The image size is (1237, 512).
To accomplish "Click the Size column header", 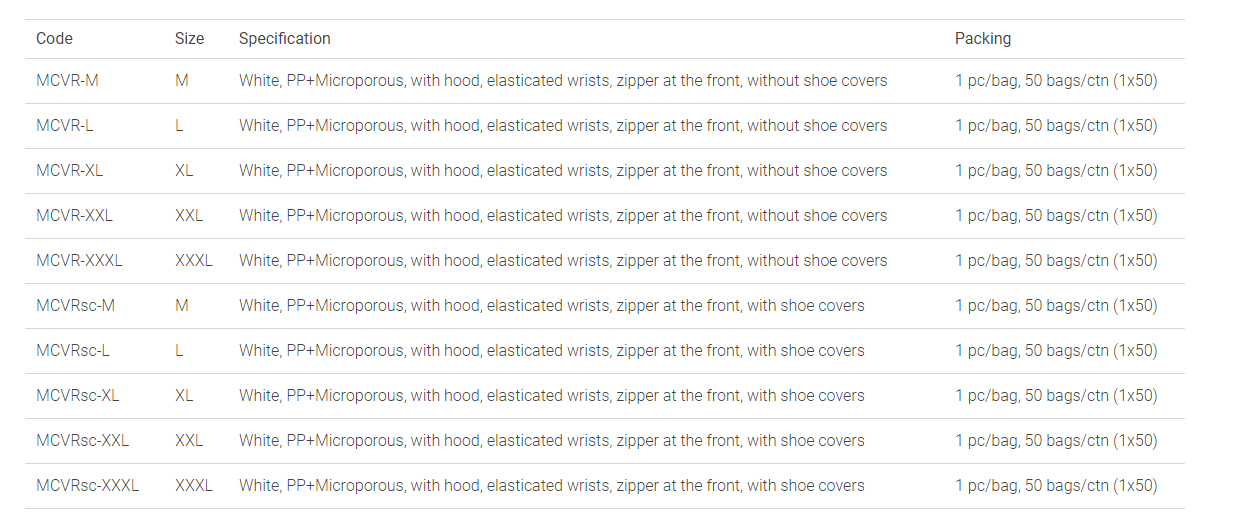I will (x=189, y=39).
